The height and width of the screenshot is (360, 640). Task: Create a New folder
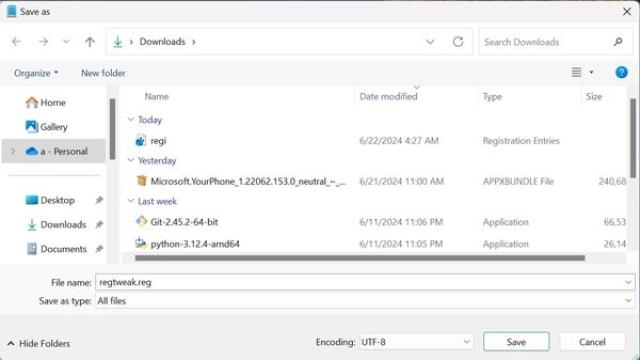[103, 73]
